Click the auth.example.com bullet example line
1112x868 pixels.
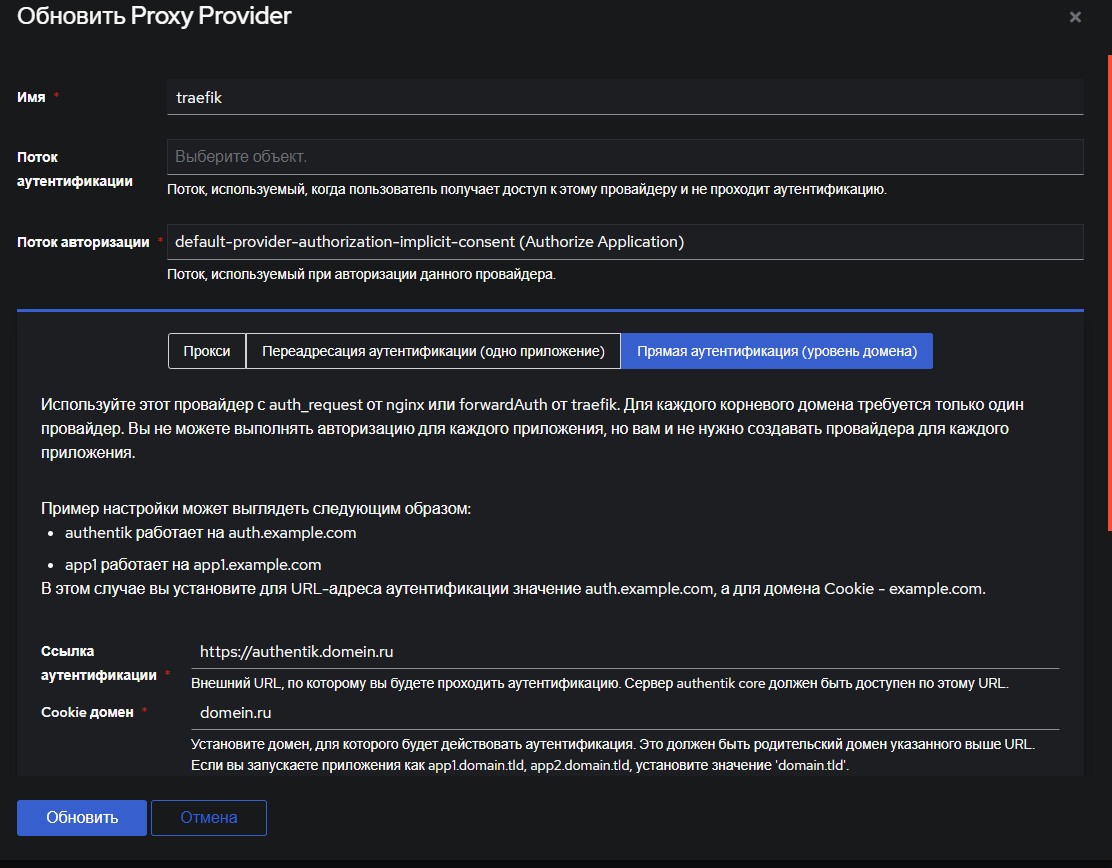pyautogui.click(x=210, y=533)
